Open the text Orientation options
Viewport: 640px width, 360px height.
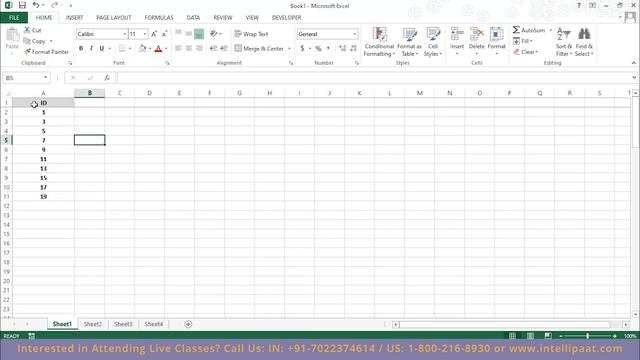click(216, 34)
